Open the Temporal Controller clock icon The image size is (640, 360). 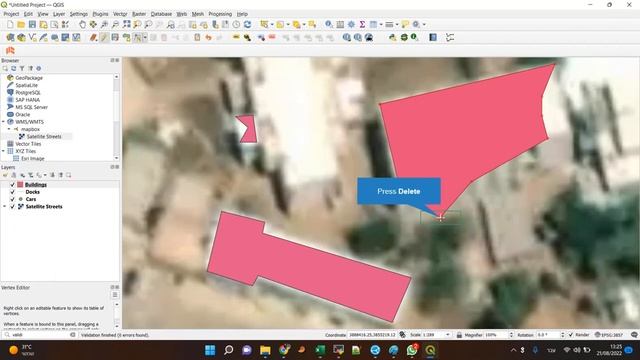pyautogui.click(x=236, y=24)
